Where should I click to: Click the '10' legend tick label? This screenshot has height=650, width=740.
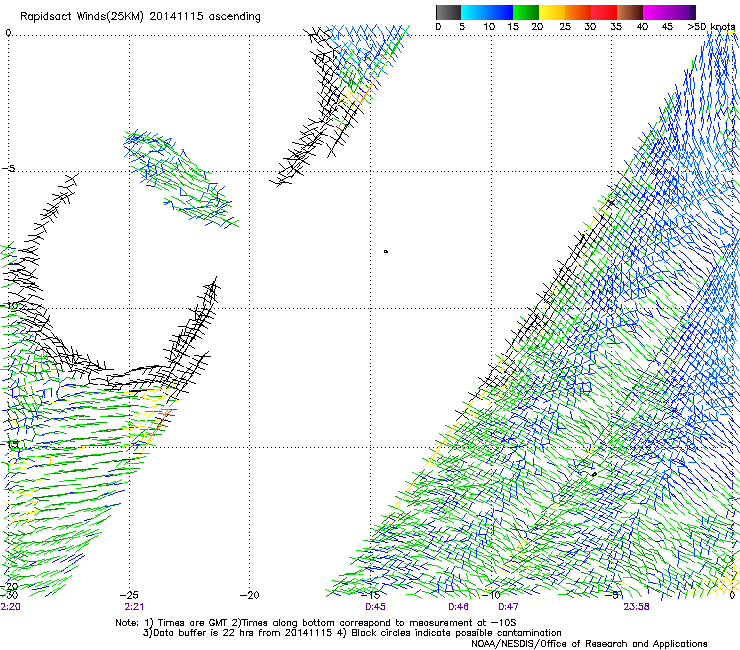coord(489,27)
